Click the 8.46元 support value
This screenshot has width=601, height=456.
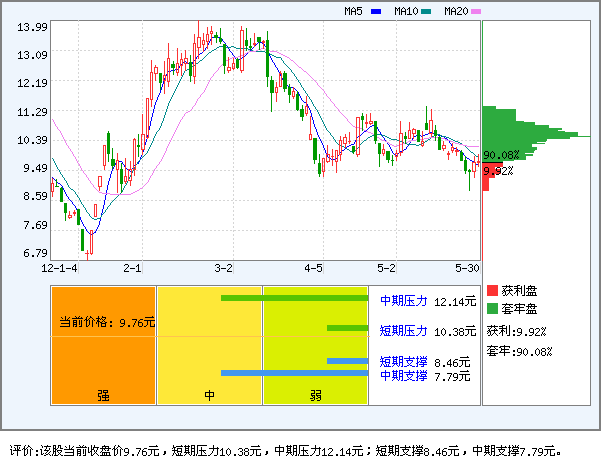pyautogui.click(x=452, y=363)
